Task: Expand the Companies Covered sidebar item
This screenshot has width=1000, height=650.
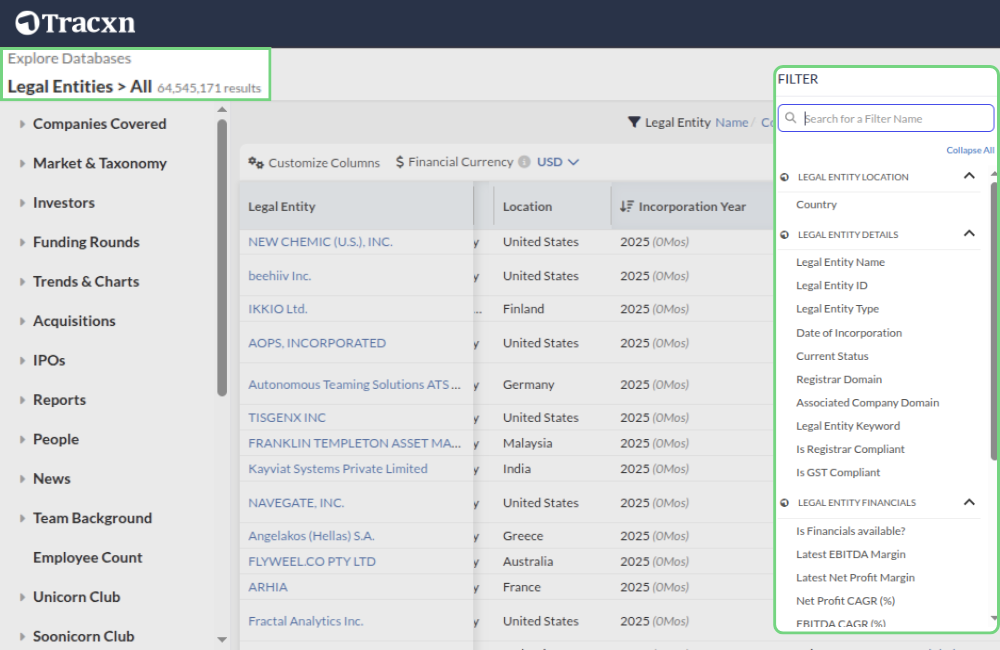Action: pyautogui.click(x=22, y=124)
